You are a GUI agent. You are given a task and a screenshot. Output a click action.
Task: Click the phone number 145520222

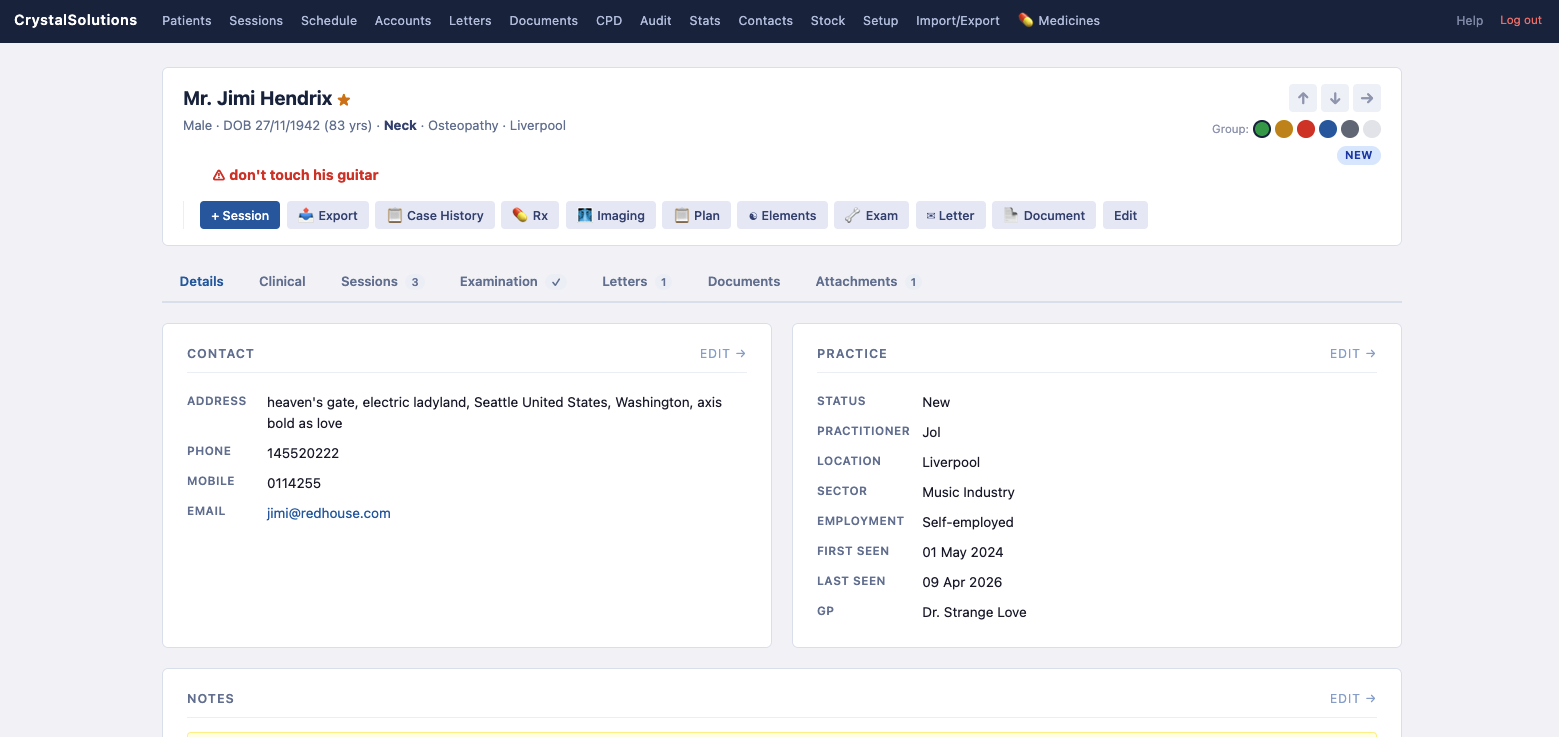tap(303, 453)
